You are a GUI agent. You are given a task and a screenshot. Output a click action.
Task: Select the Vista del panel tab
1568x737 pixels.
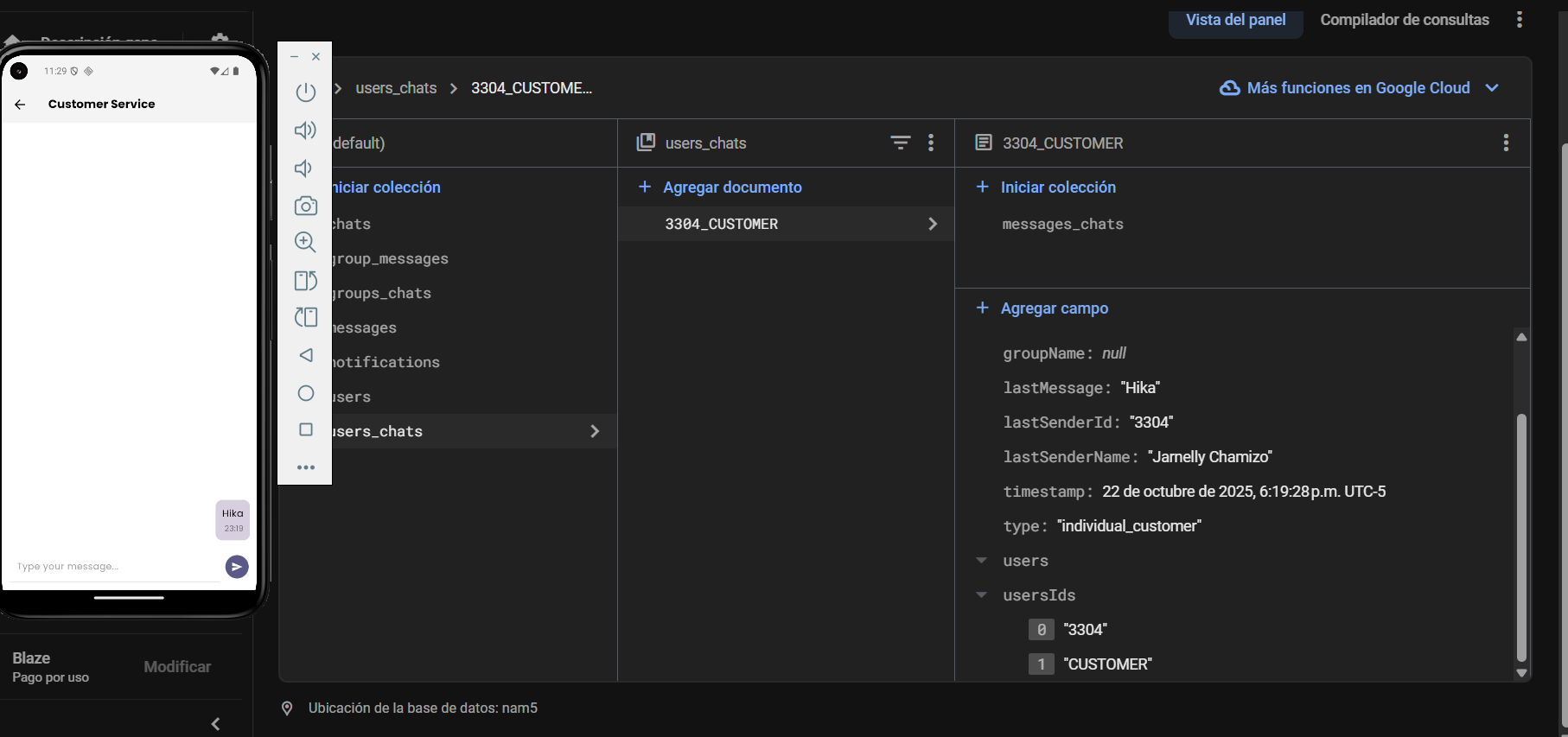click(1235, 20)
